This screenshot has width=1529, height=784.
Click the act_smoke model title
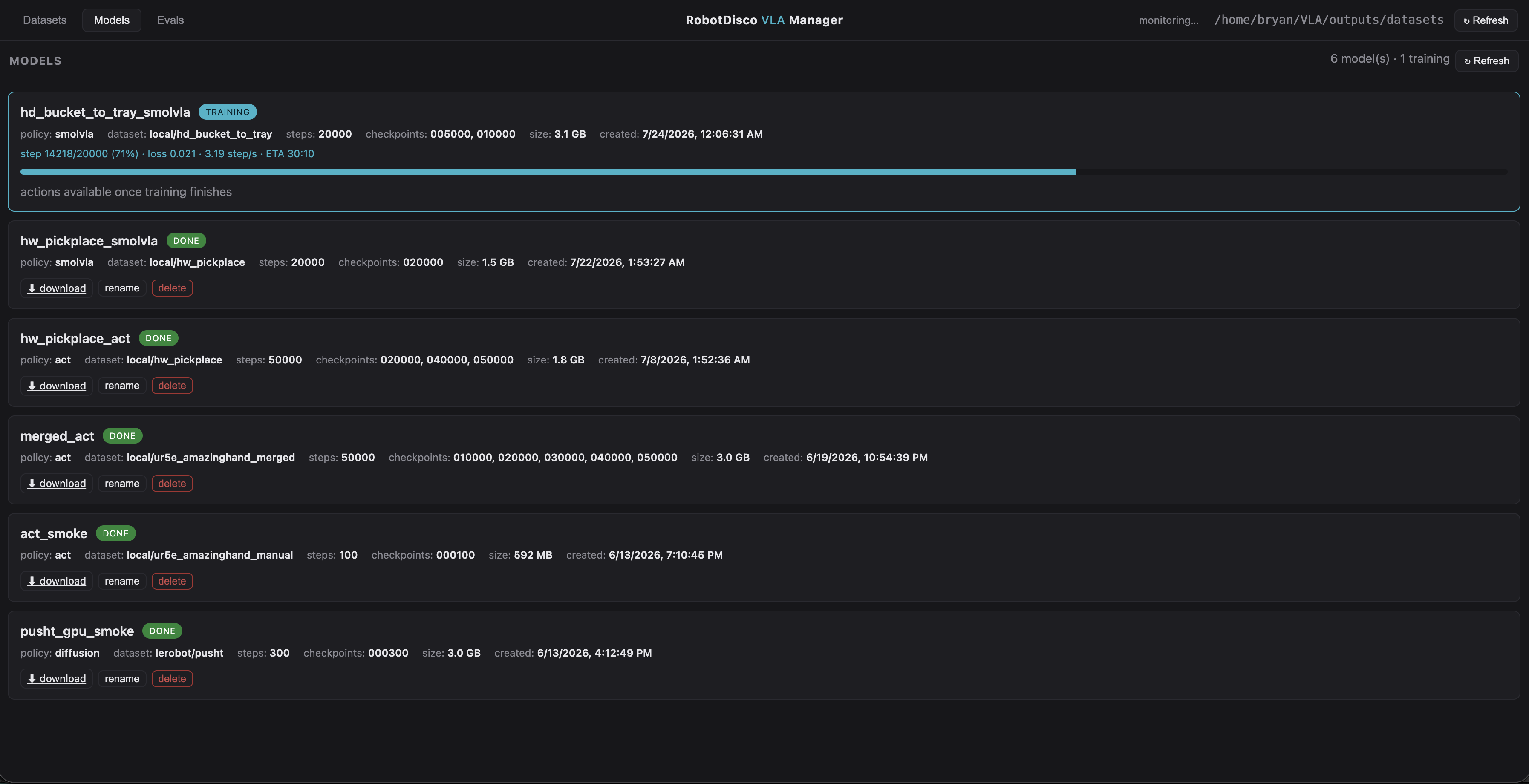[x=54, y=533]
